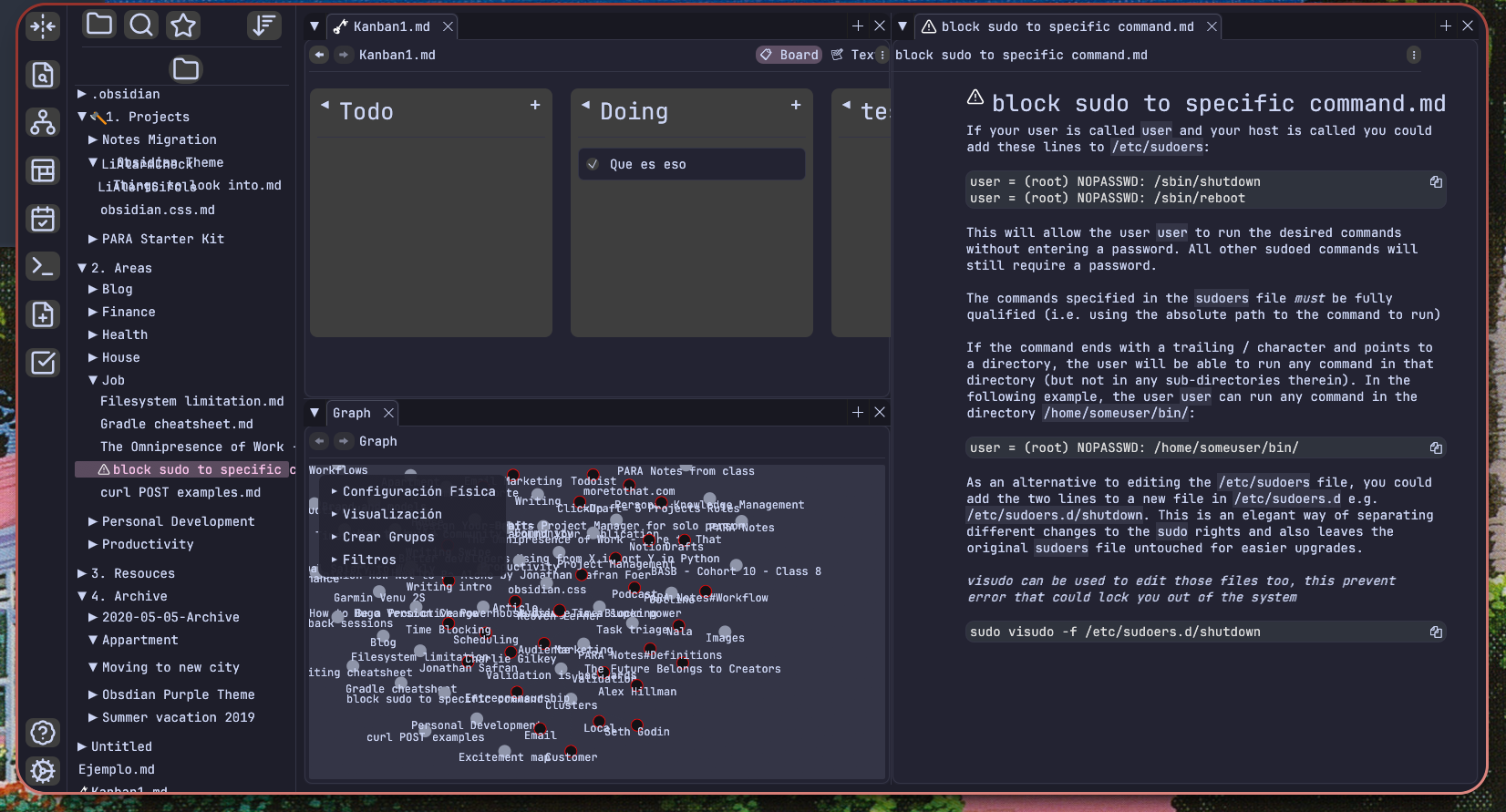Click the table layout ribbon icon
Screen dimensions: 1506x812
(x=43, y=170)
